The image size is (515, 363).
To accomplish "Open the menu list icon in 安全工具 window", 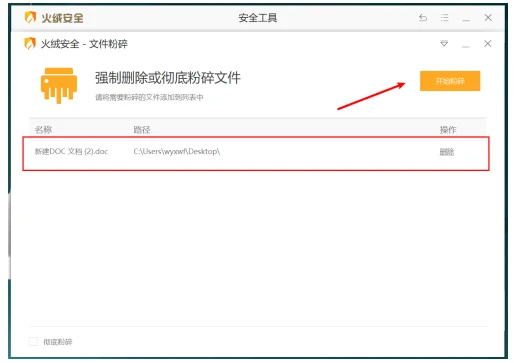I will pyautogui.click(x=444, y=17).
